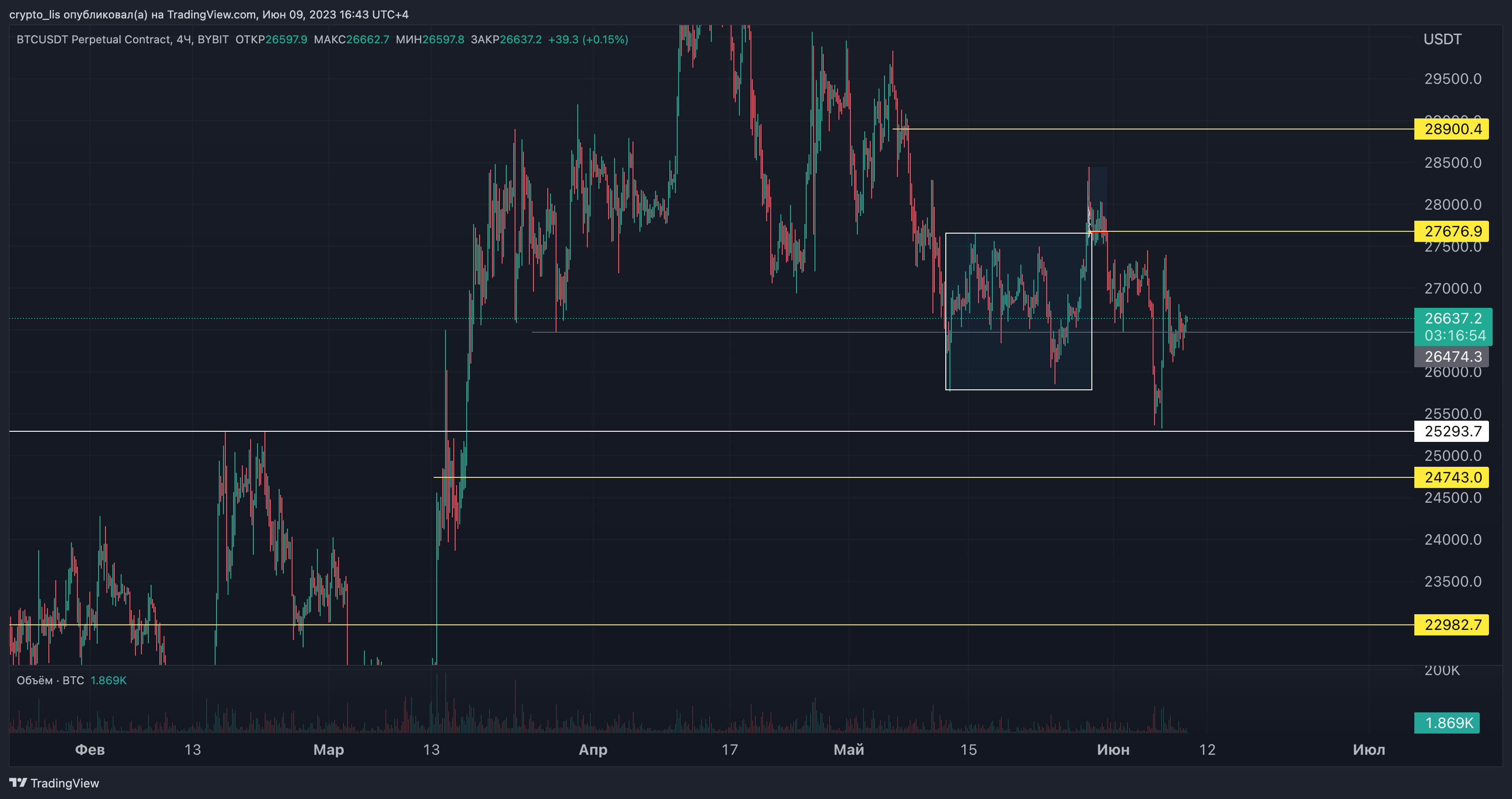Click the Мар date on time axis
Screen dimensions: 1512x799
pyautogui.click(x=328, y=750)
